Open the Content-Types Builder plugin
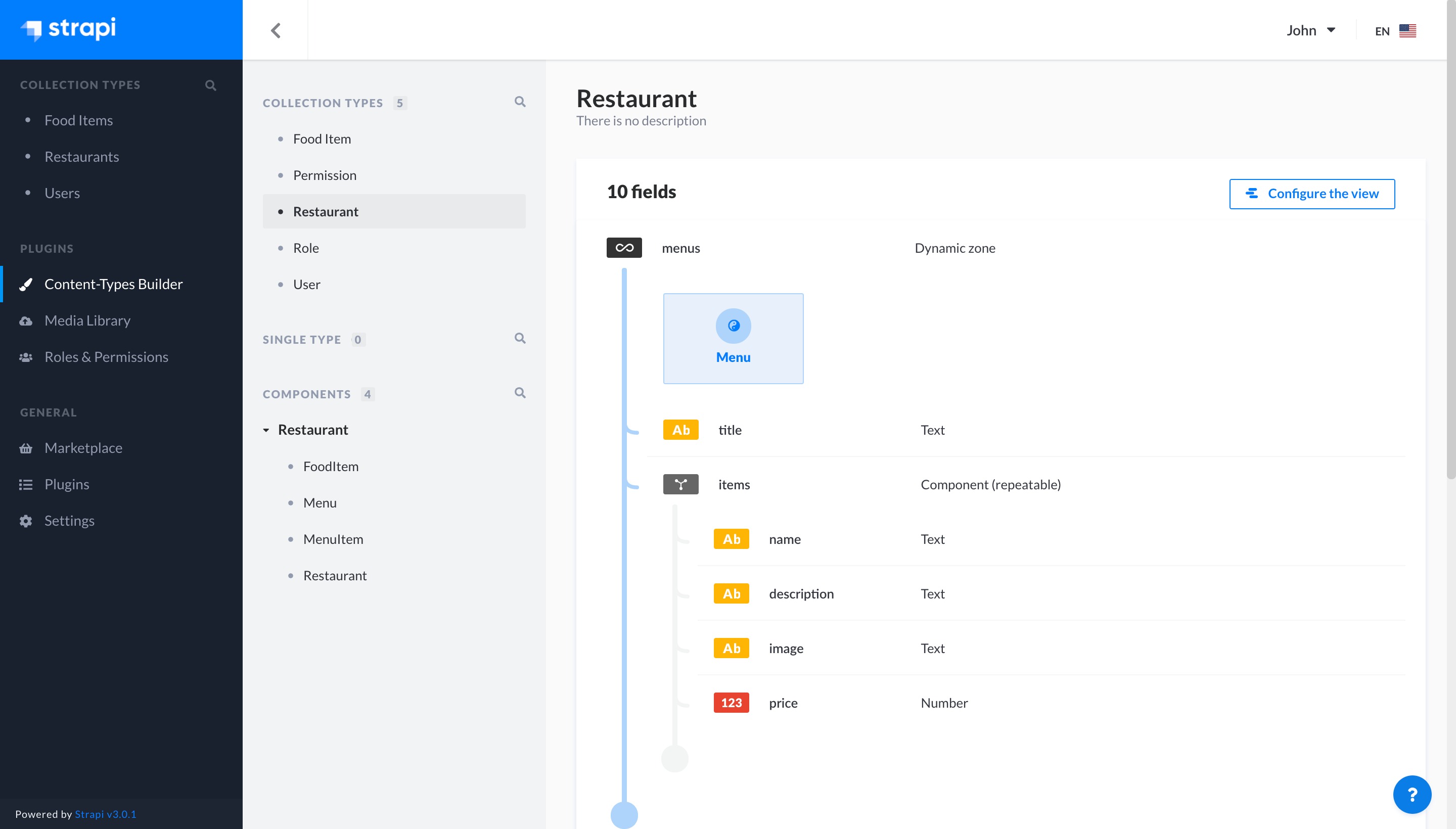This screenshot has width=1456, height=829. 113,284
